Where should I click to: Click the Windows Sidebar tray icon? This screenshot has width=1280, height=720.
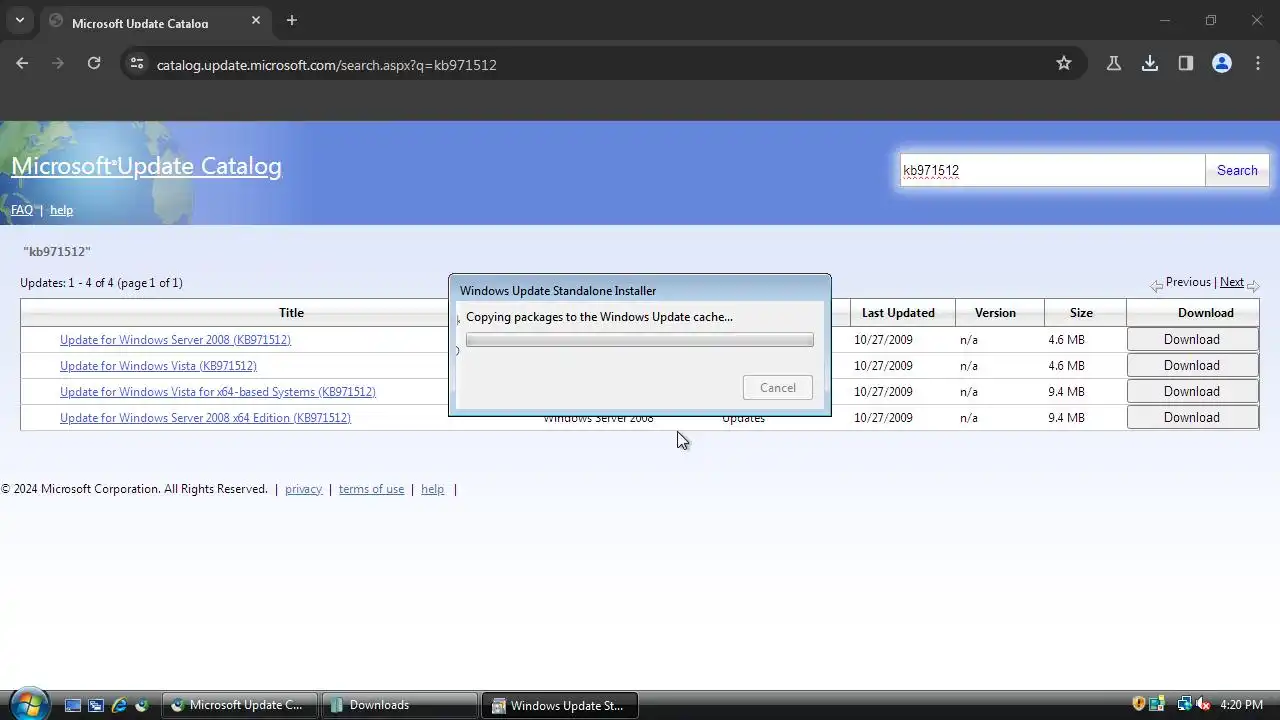1157,705
